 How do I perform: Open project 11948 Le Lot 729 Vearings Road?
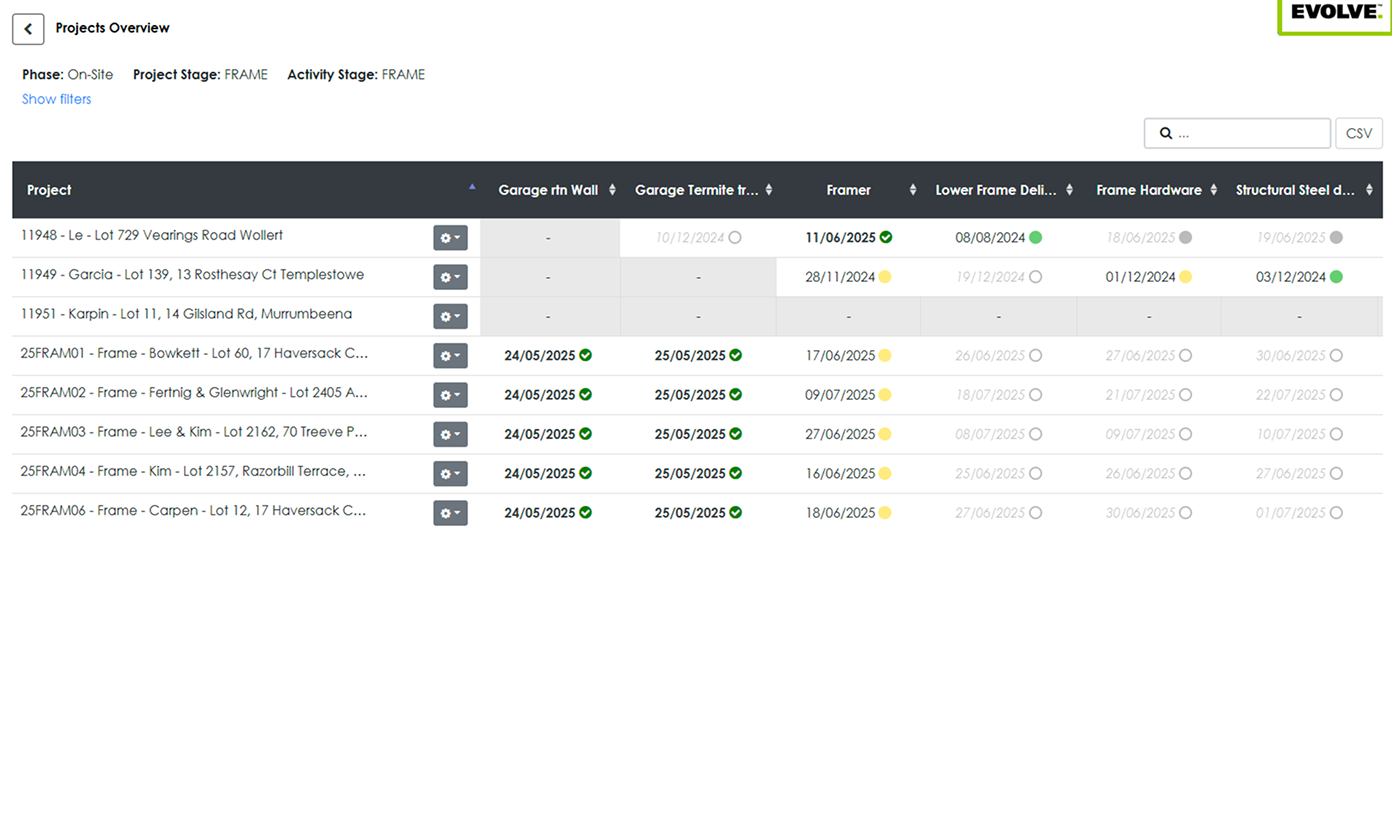(x=152, y=235)
